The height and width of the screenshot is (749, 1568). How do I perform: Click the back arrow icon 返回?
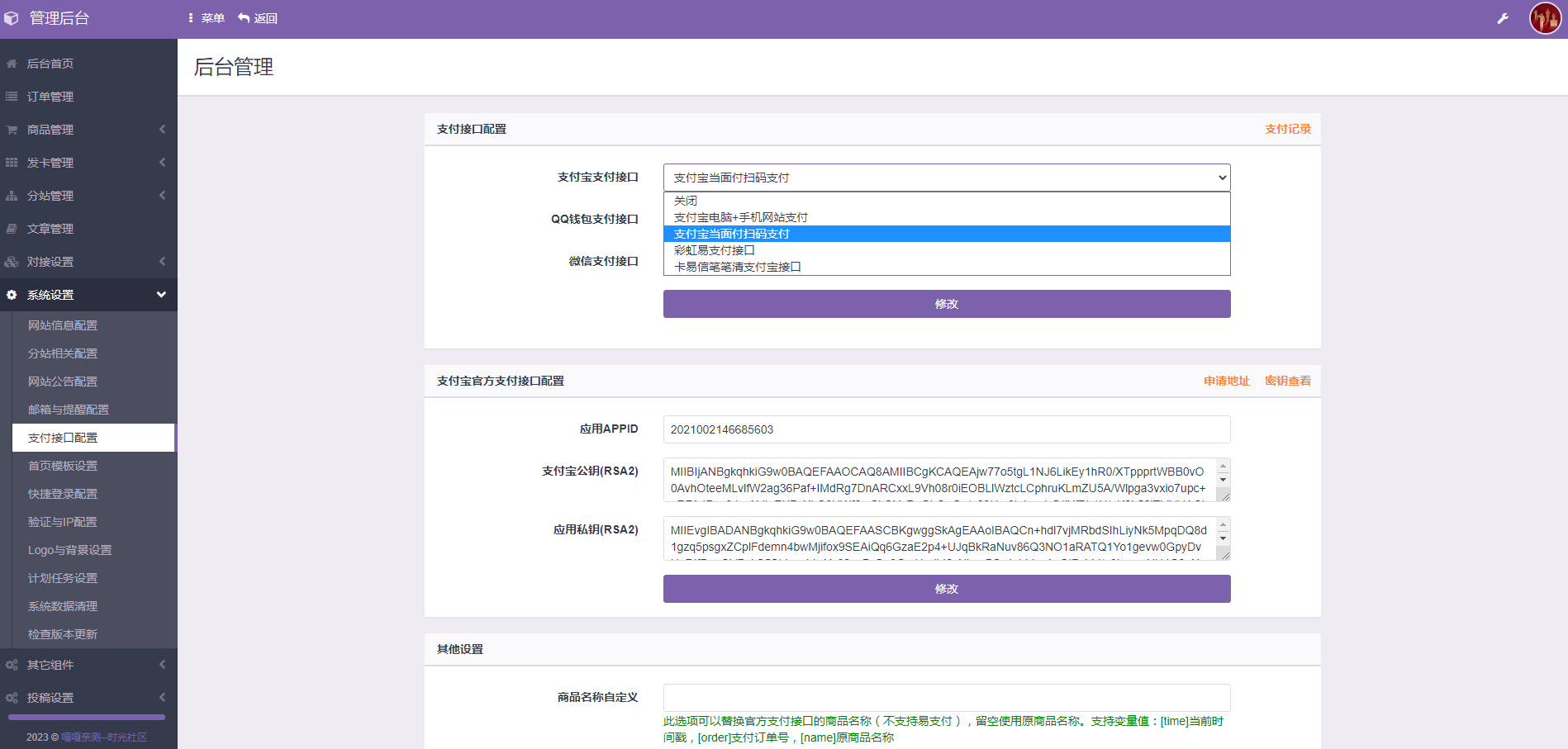[245, 18]
